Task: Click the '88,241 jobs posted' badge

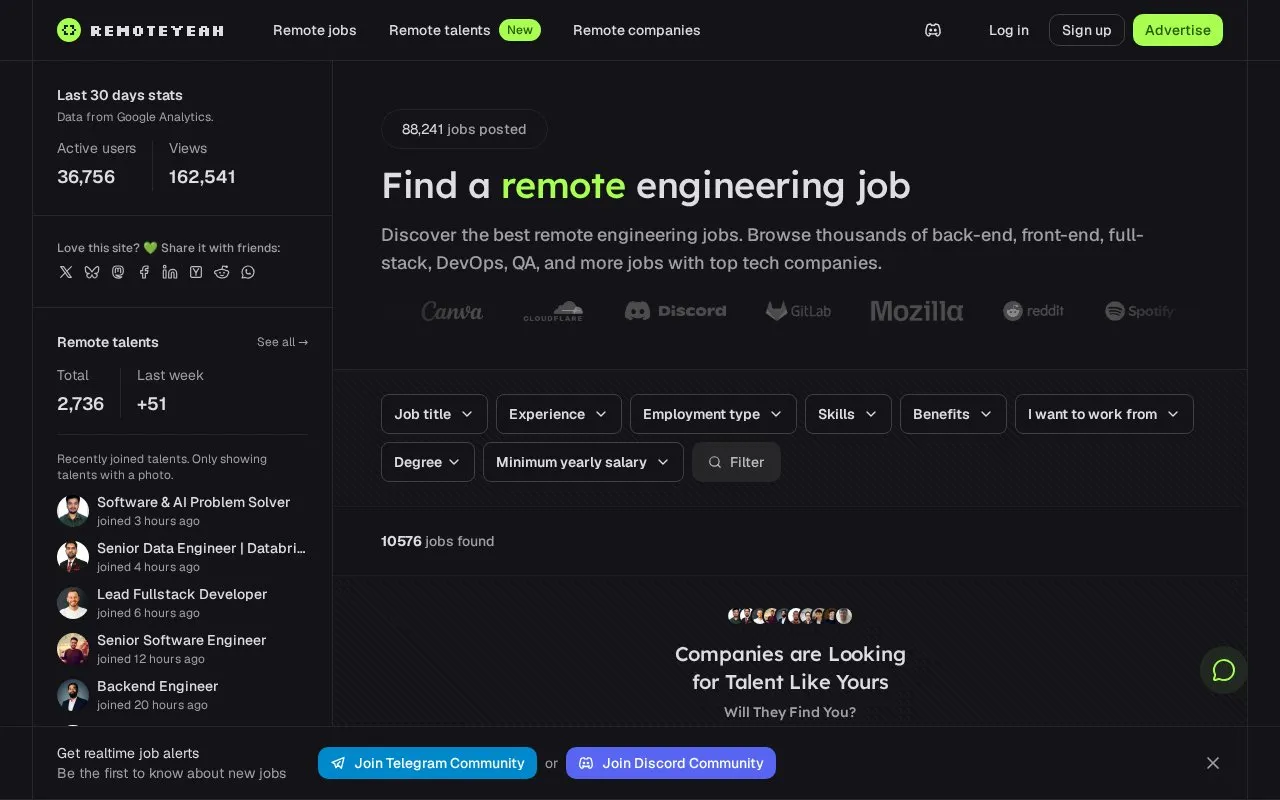Action: [x=464, y=129]
